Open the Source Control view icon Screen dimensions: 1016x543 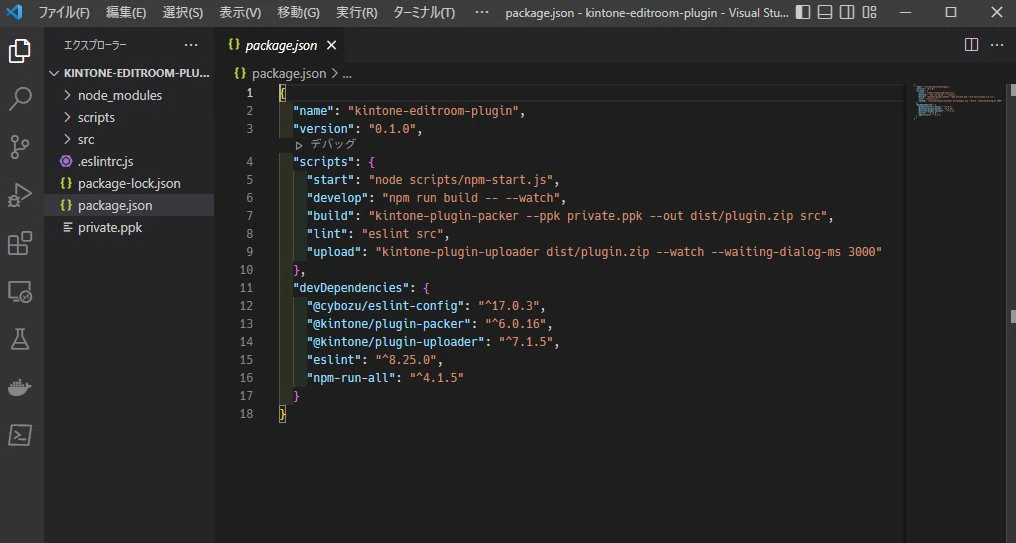click(x=19, y=147)
